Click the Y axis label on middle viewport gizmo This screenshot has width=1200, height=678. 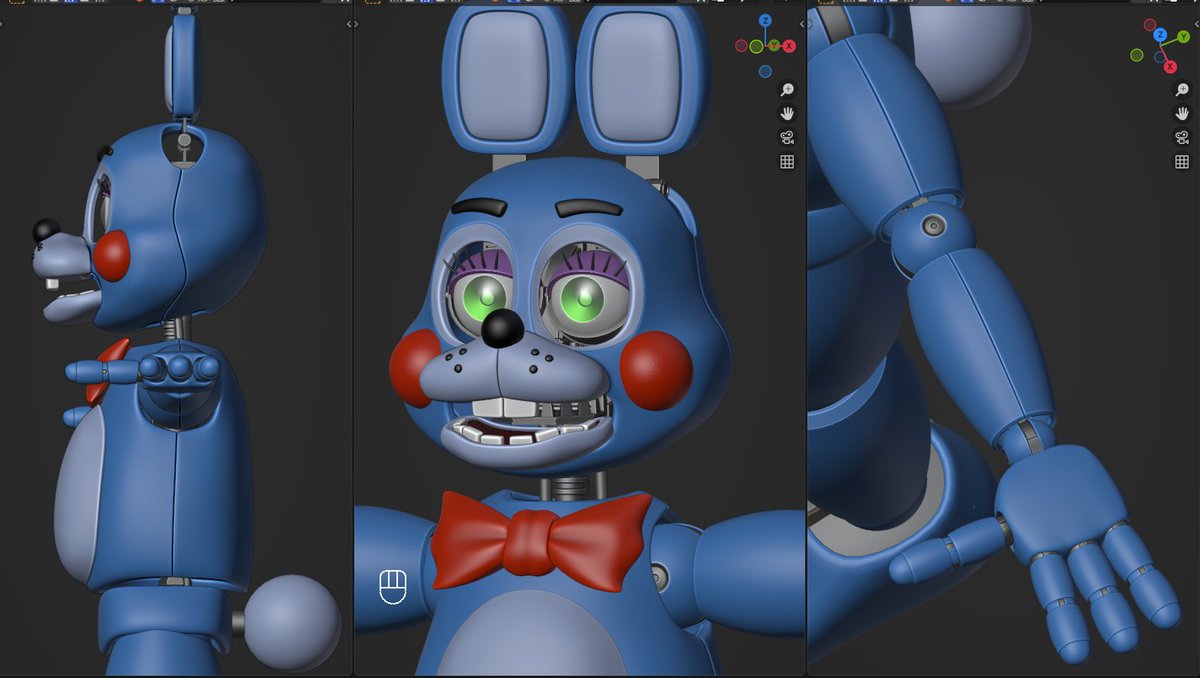774,45
